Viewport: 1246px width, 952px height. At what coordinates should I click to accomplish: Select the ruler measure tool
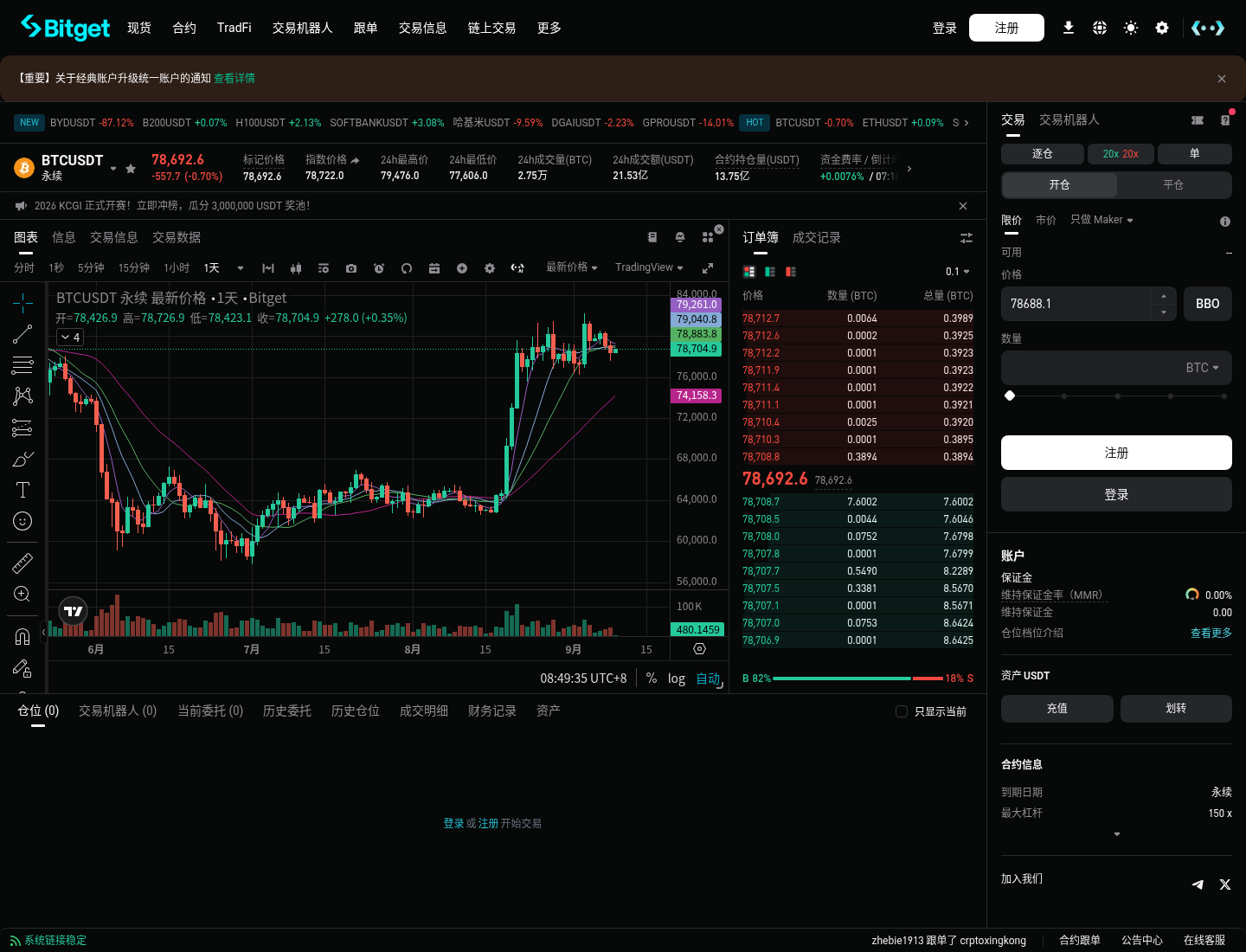[x=22, y=563]
